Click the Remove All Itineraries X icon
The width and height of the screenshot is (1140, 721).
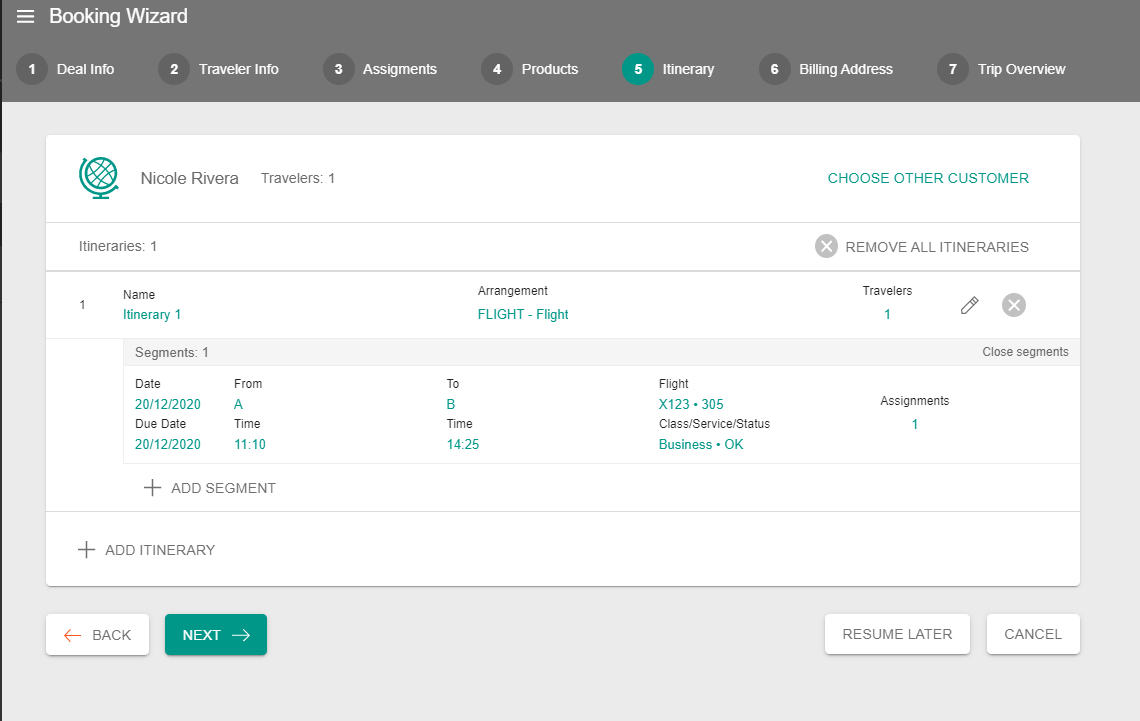826,246
